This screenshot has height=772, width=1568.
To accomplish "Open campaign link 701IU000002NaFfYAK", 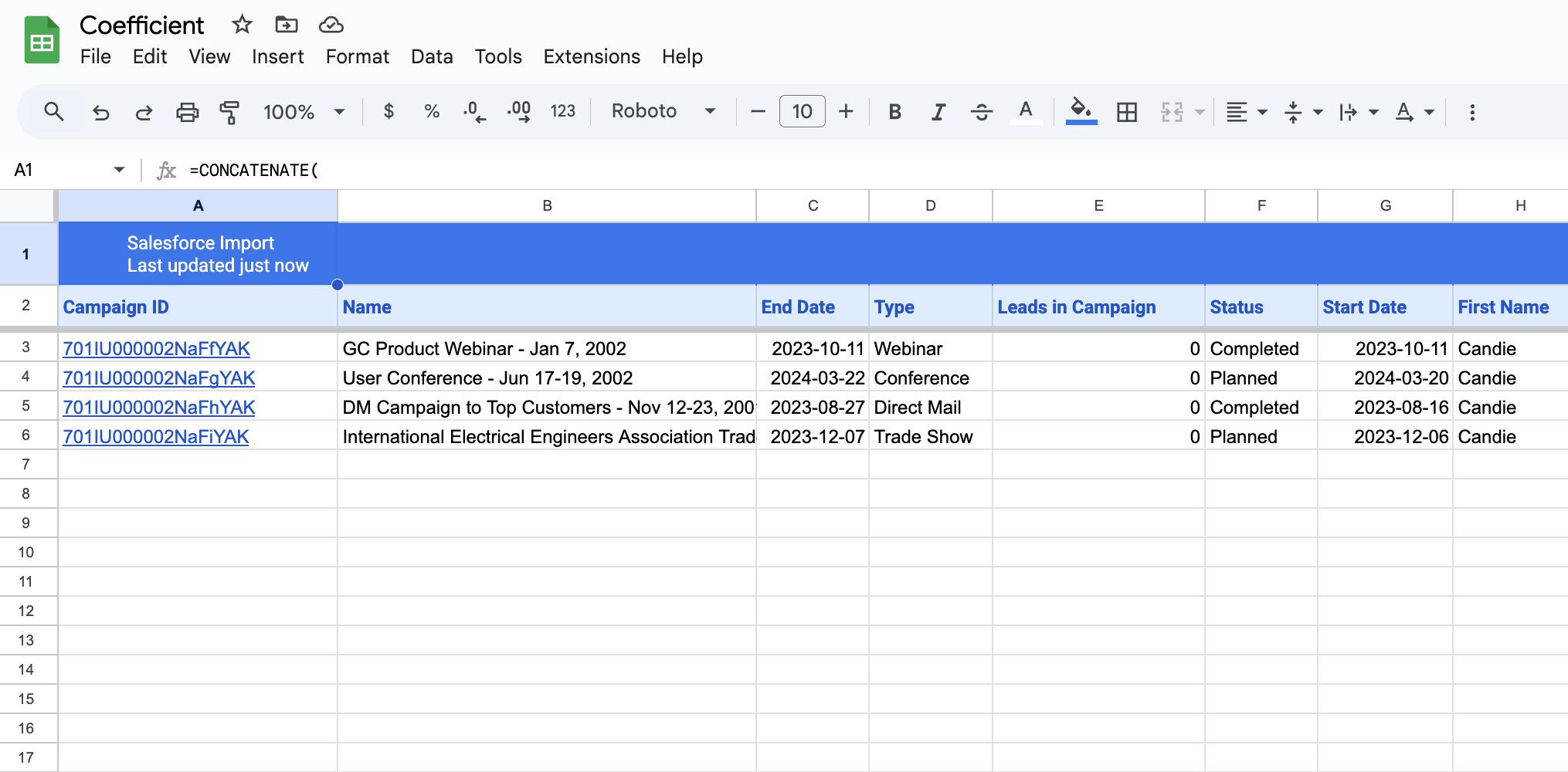I will pos(156,349).
